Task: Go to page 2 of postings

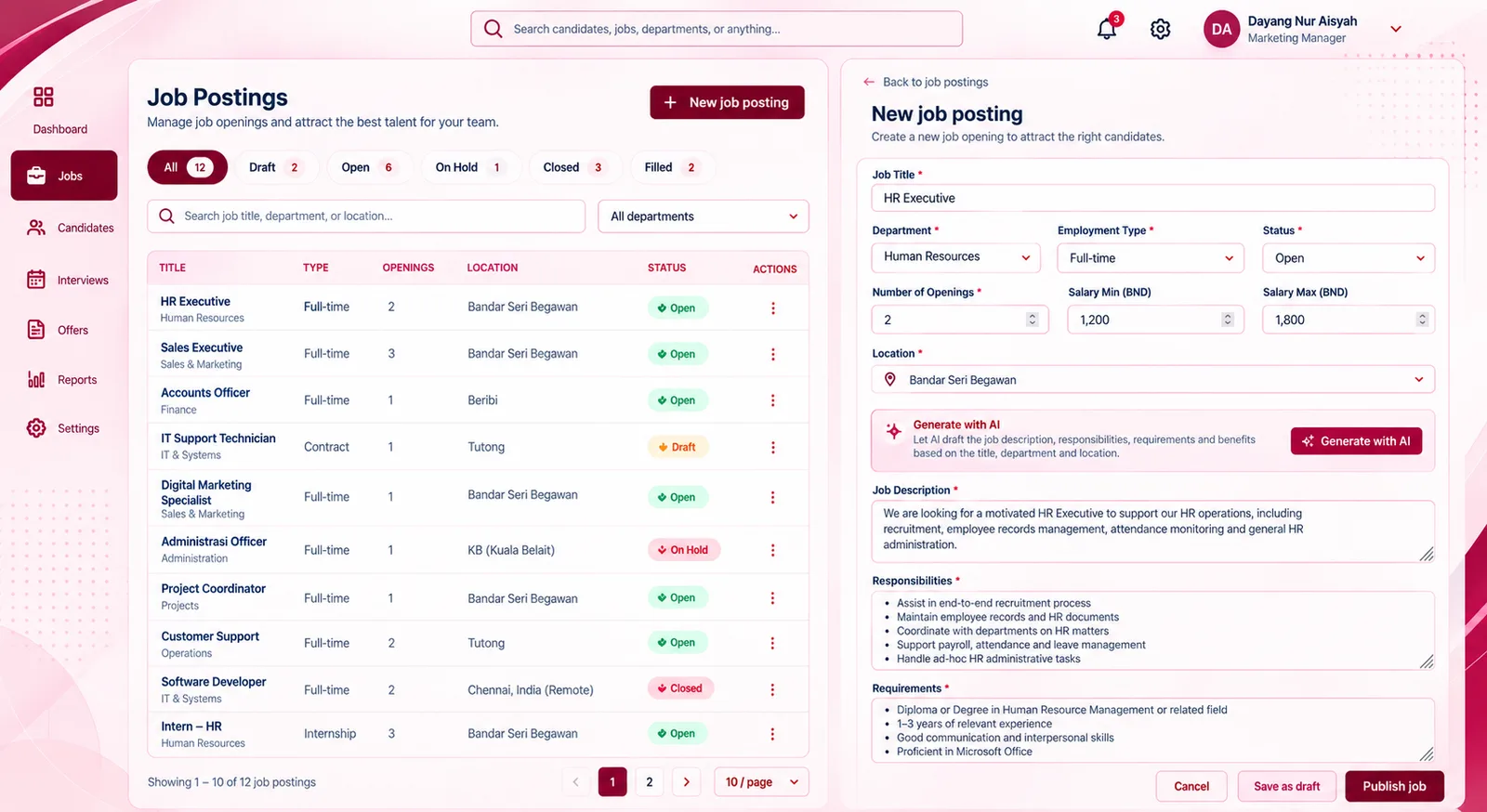Action: tap(650, 781)
